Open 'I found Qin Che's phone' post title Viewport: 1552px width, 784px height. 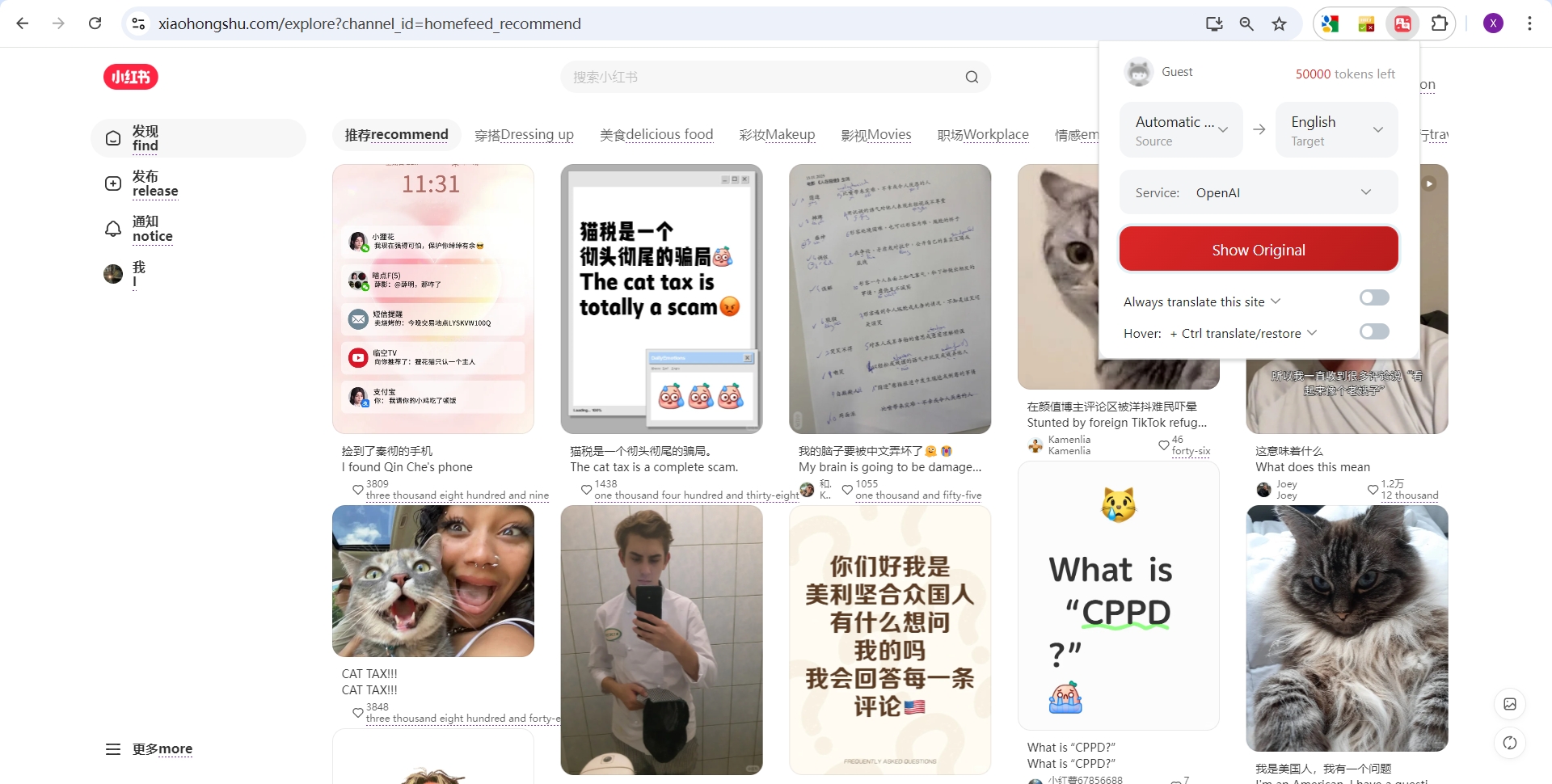407,467
